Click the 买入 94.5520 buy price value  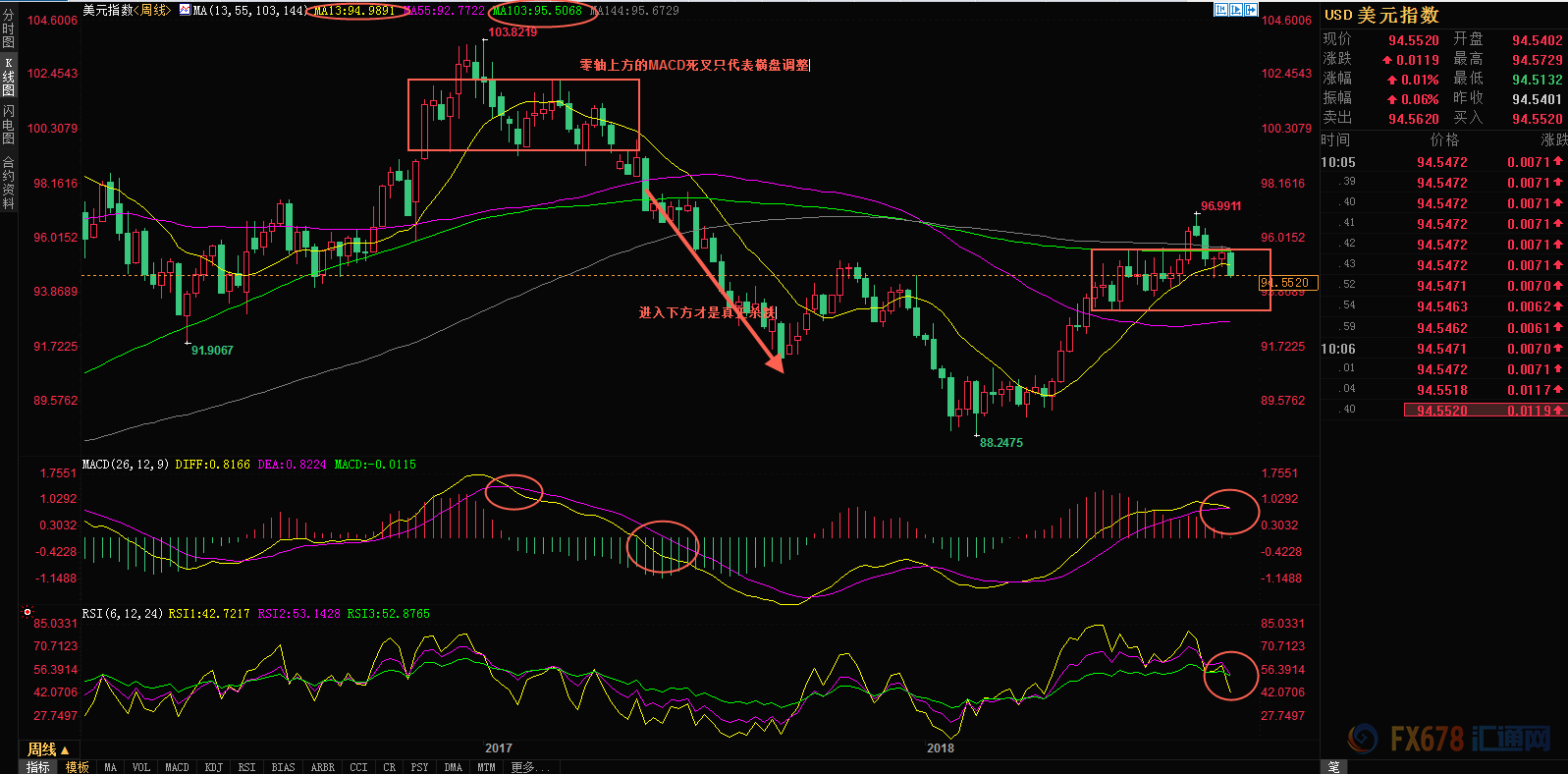(x=1537, y=119)
